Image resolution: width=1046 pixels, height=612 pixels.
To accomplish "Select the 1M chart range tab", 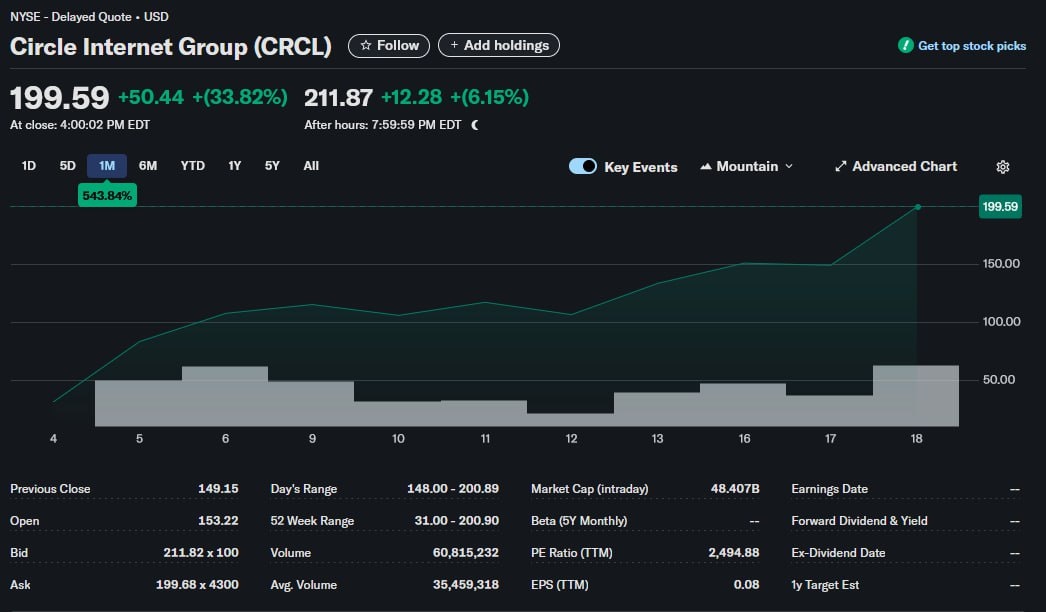I will [107, 166].
